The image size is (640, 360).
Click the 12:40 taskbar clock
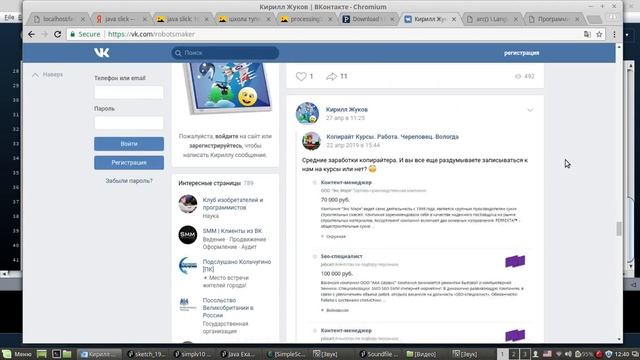pyautogui.click(x=622, y=354)
